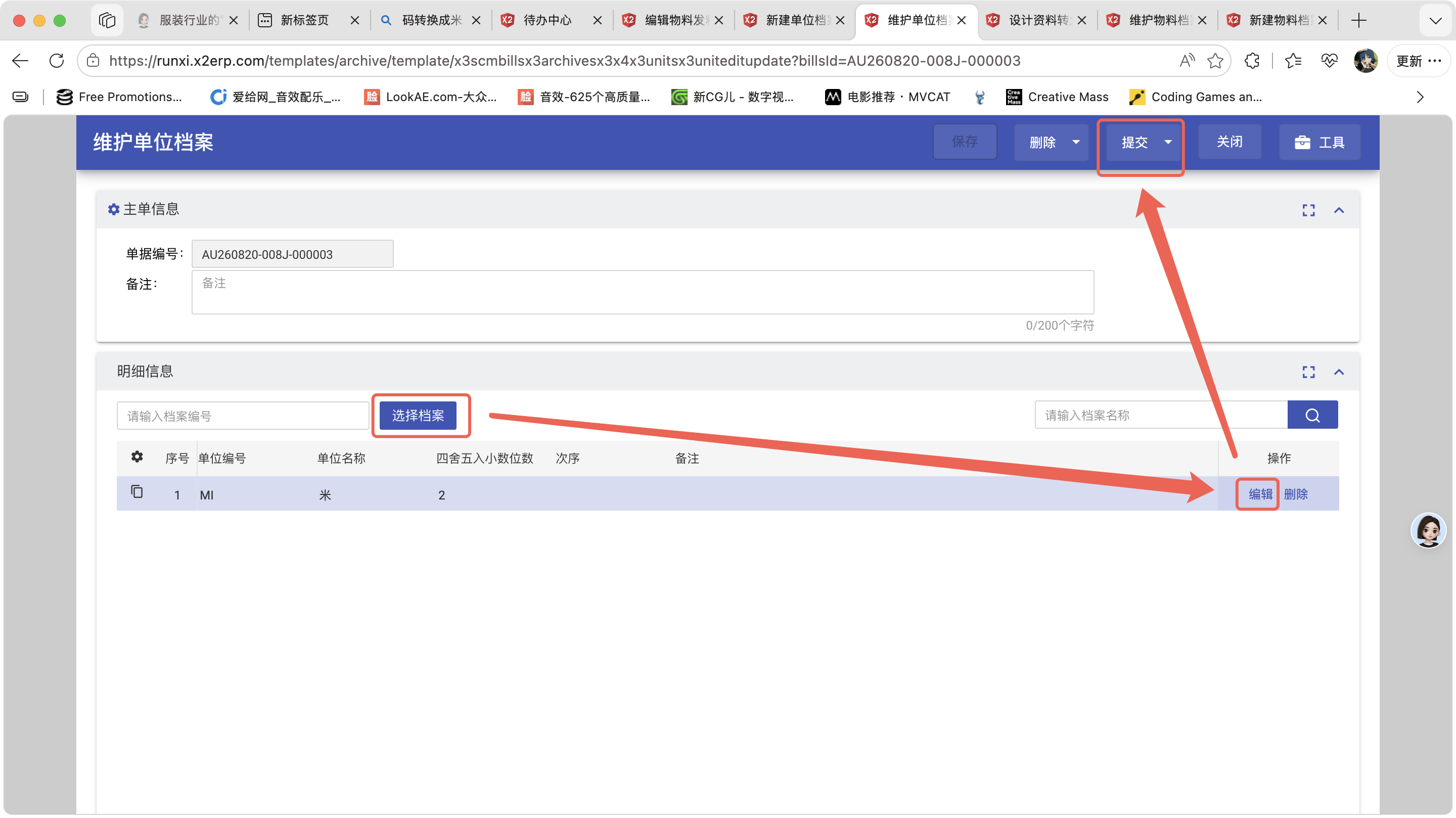The height and width of the screenshot is (818, 1456).
Task: Click browser health heart icon
Action: click(1330, 61)
